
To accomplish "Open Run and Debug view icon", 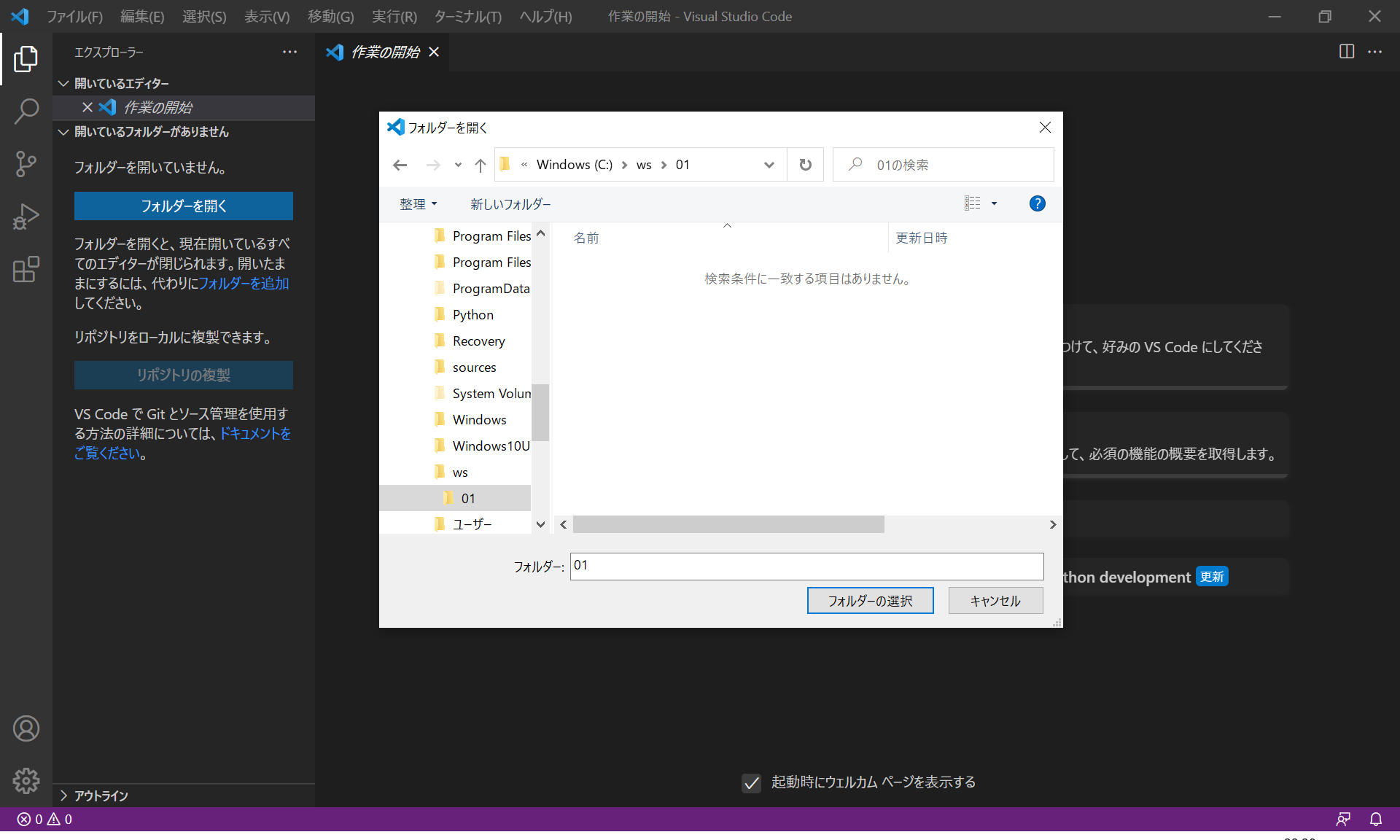I will (26, 217).
